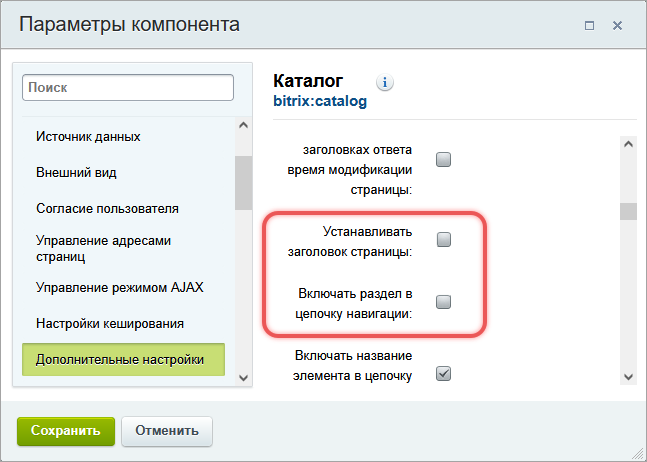Screen dimensions: 647x462
Task: Select Согласие пользователя section
Action: (x=107, y=208)
